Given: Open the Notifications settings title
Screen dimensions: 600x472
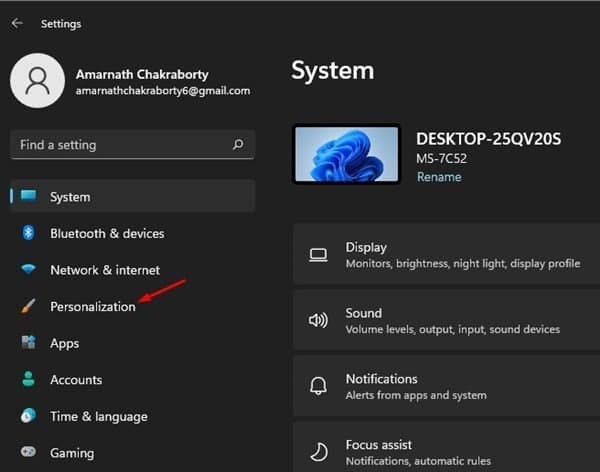Looking at the screenshot, I should point(382,379).
